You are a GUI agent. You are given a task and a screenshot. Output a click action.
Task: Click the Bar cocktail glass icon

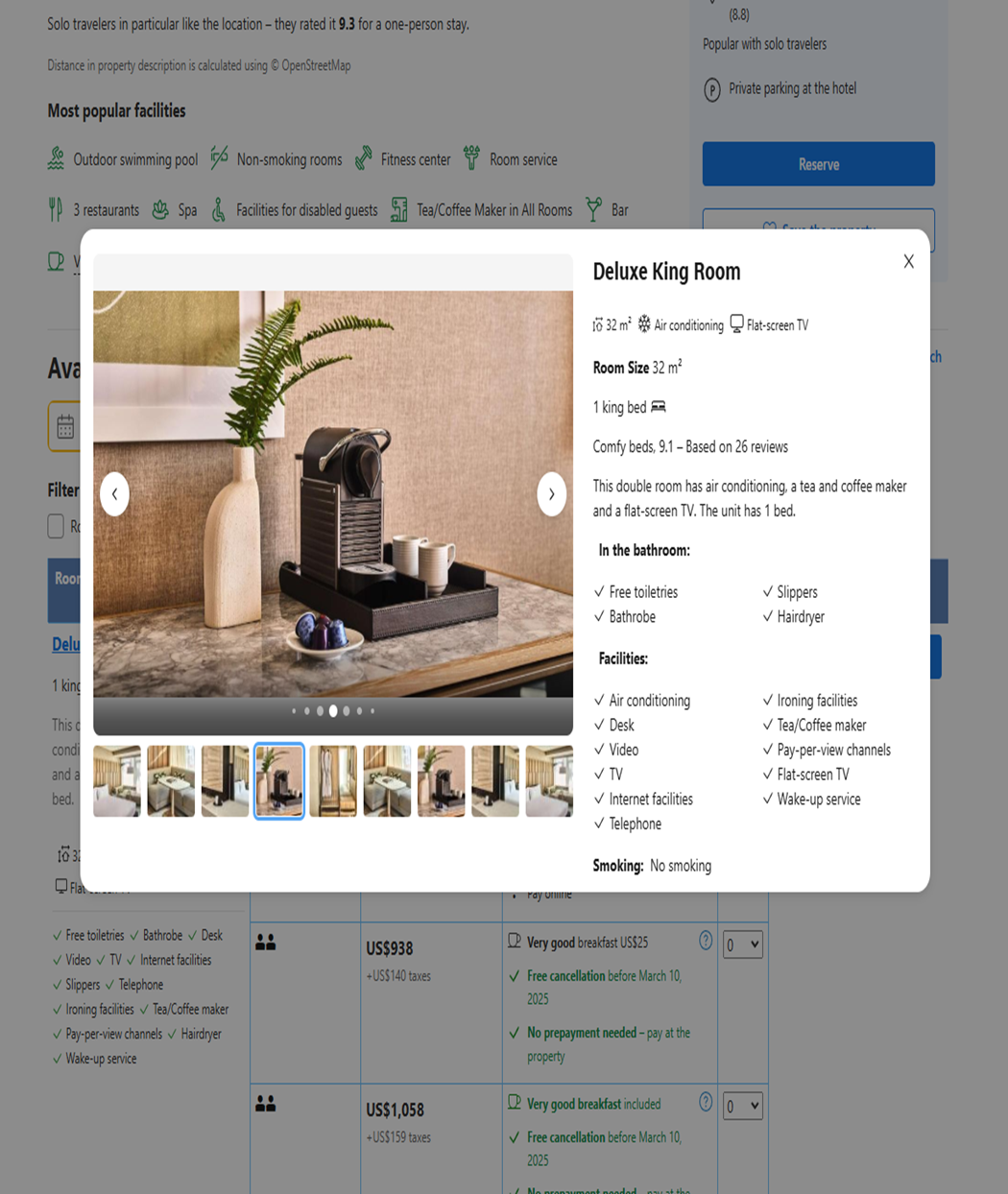(x=594, y=209)
